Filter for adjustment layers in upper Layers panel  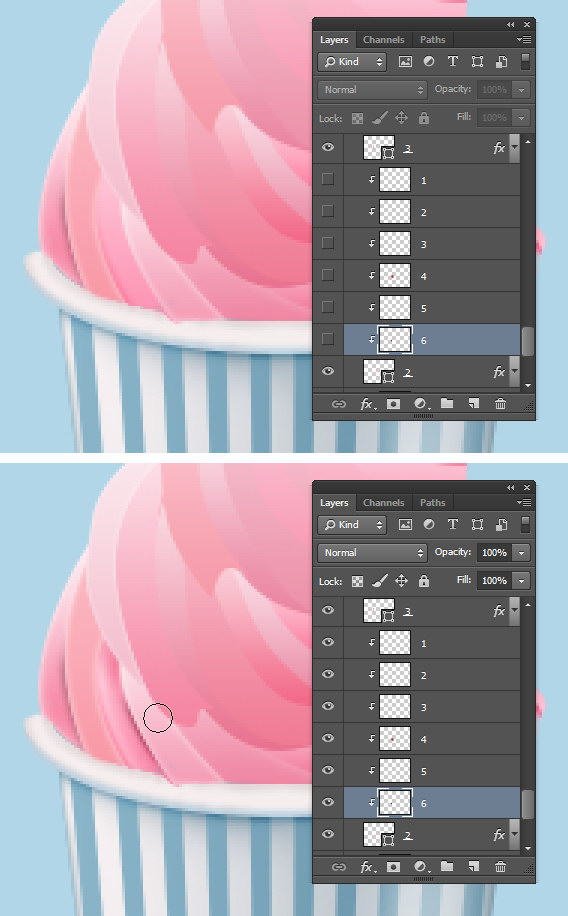click(x=429, y=61)
